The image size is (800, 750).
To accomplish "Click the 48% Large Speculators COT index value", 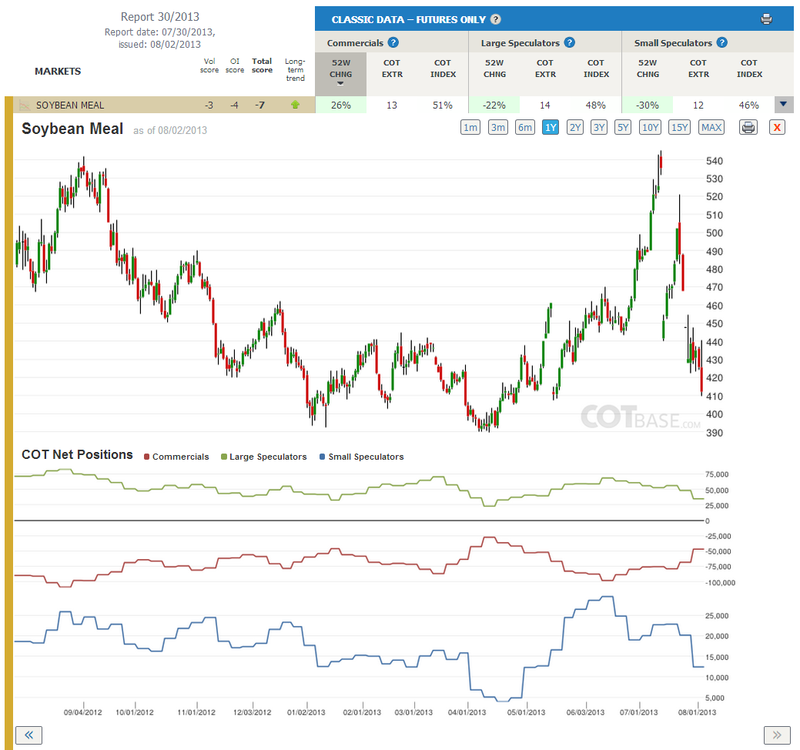I will coord(595,105).
